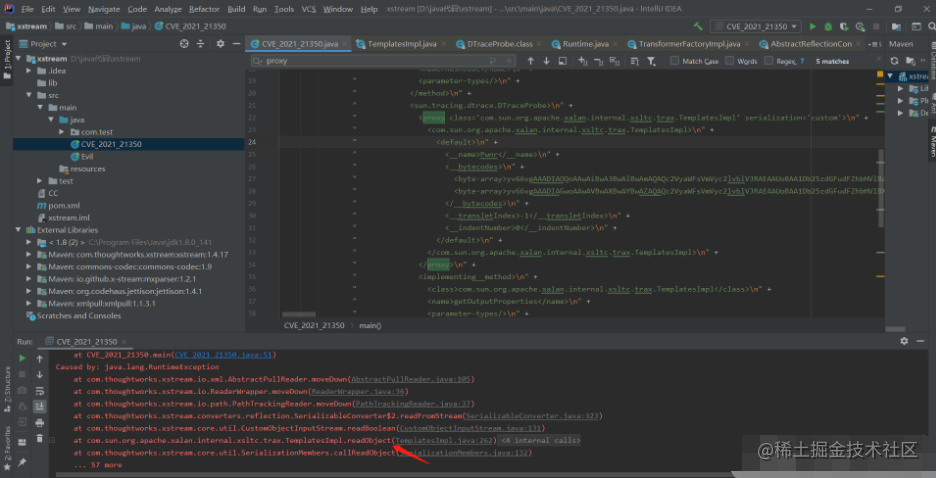Click Locate/scroll-from-source icon in Project panel
Viewport: 936px width, 478px height.
(184, 44)
